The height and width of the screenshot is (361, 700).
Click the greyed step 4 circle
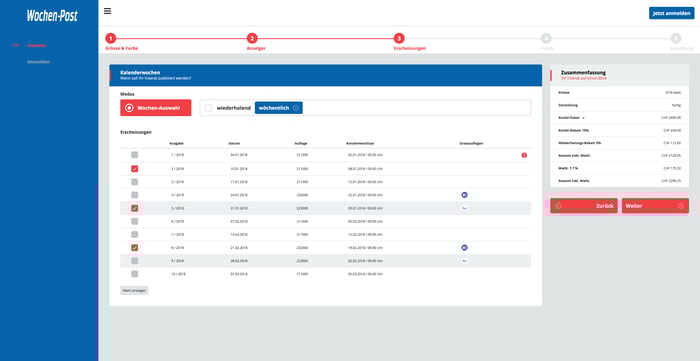coord(546,38)
